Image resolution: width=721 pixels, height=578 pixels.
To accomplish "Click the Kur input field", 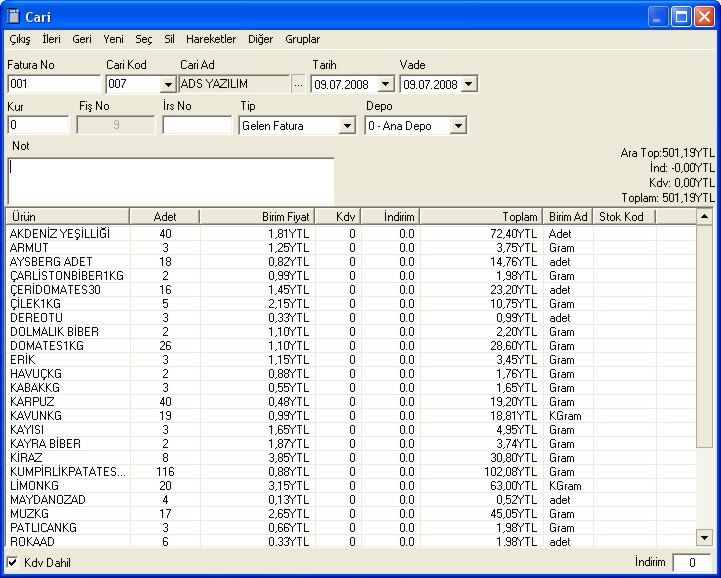I will pos(38,125).
